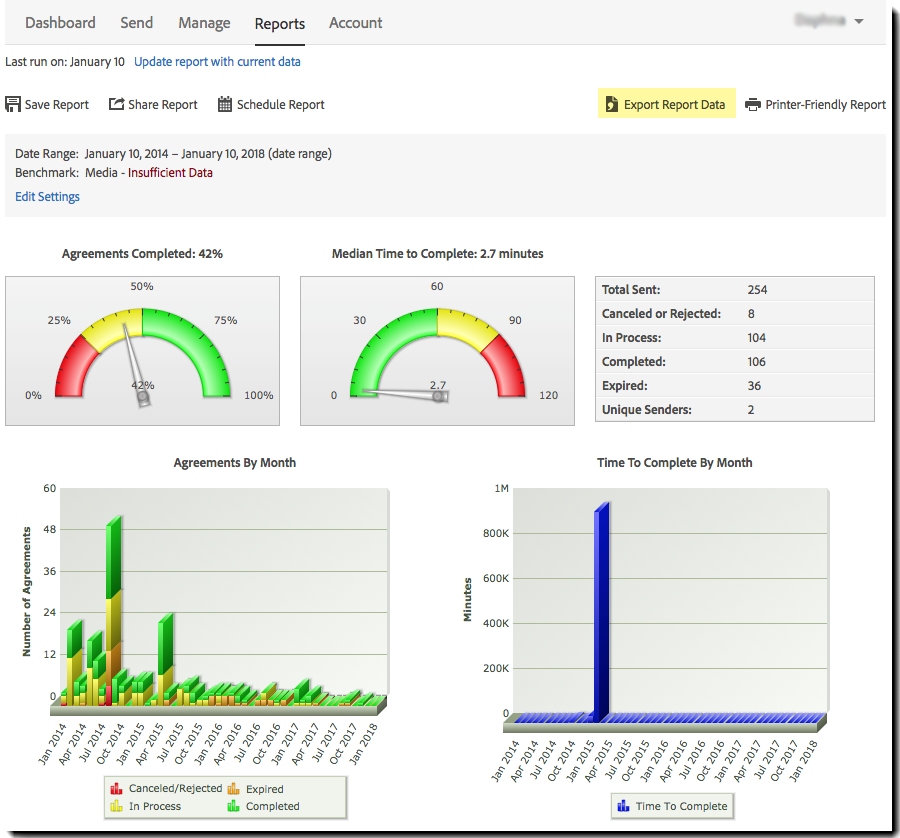Click the Canceled/Rejected legend icon
900x838 pixels.
pos(118,788)
